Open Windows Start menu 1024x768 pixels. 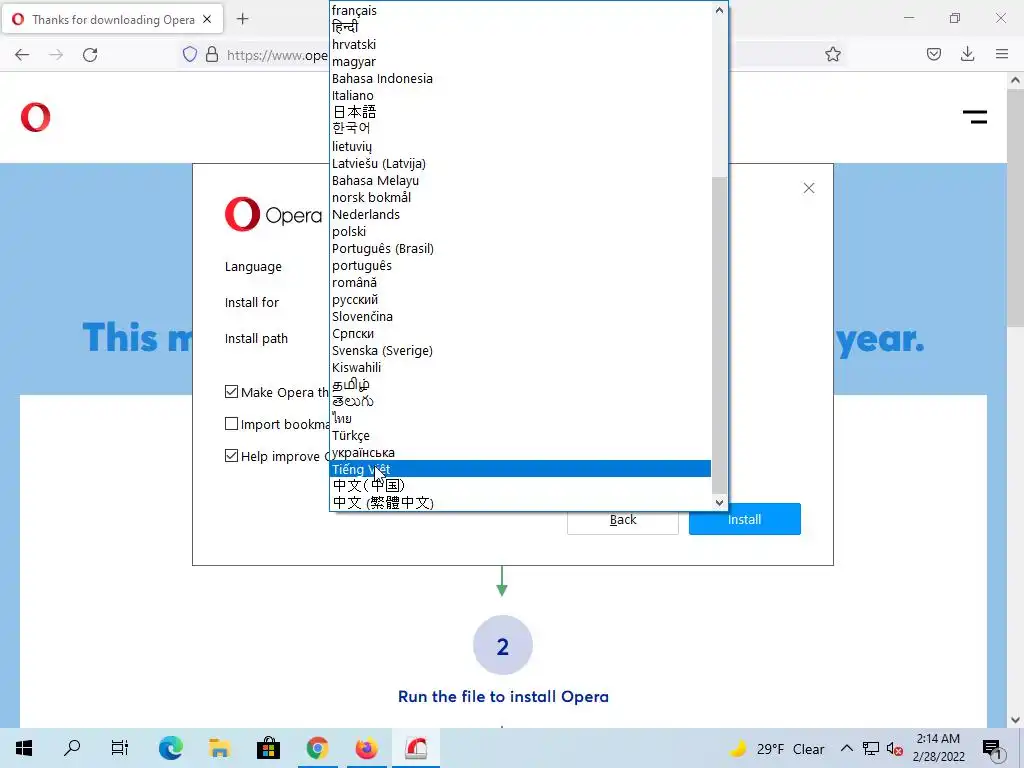pos(24,748)
